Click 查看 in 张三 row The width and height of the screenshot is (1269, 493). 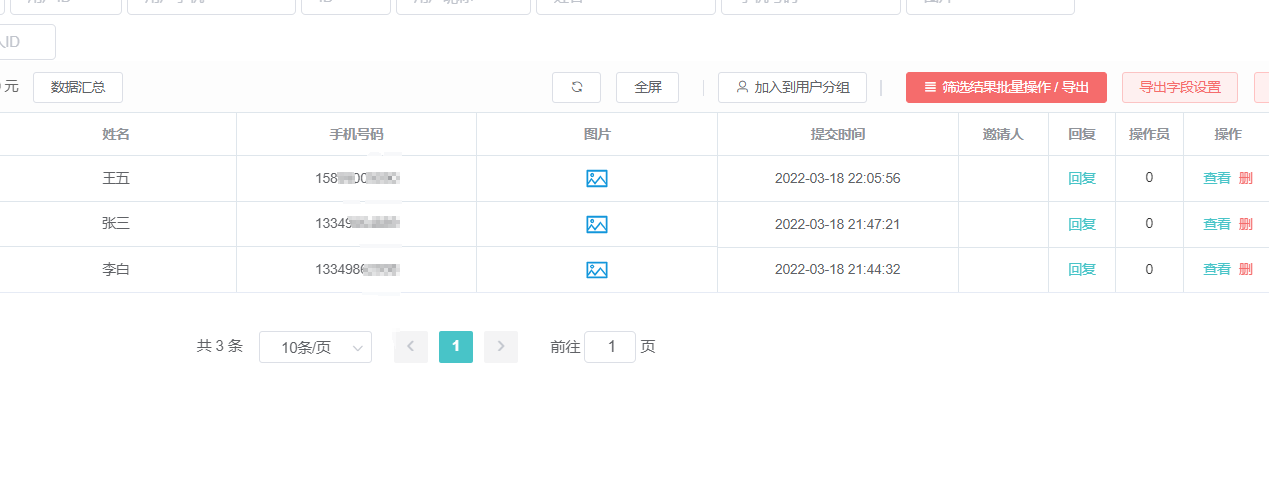1216,224
